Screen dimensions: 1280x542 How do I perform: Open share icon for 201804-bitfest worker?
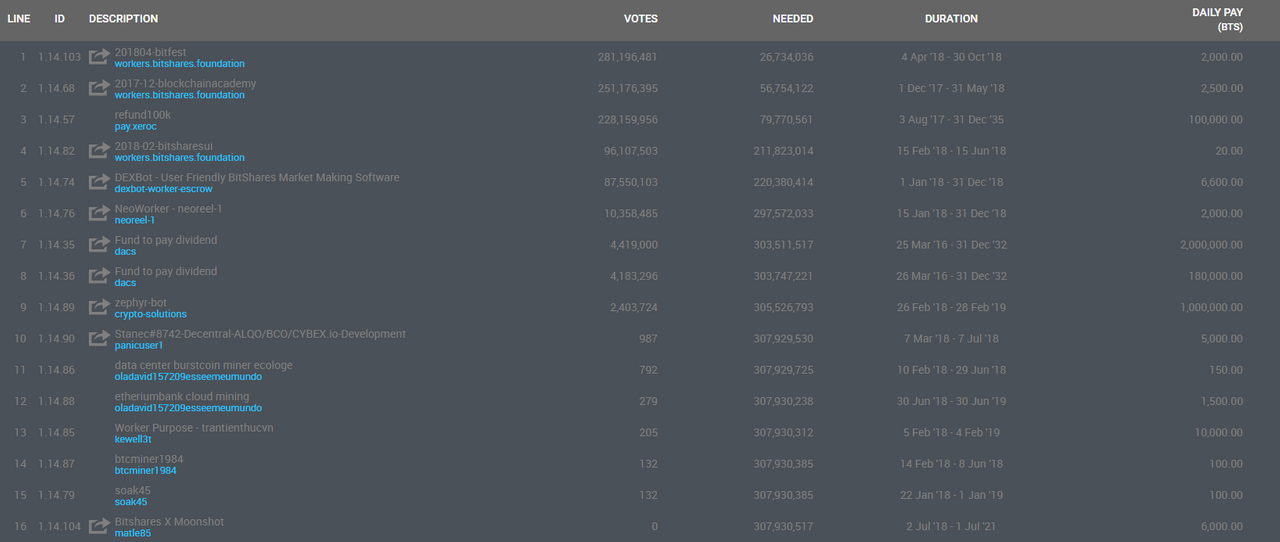pos(99,57)
